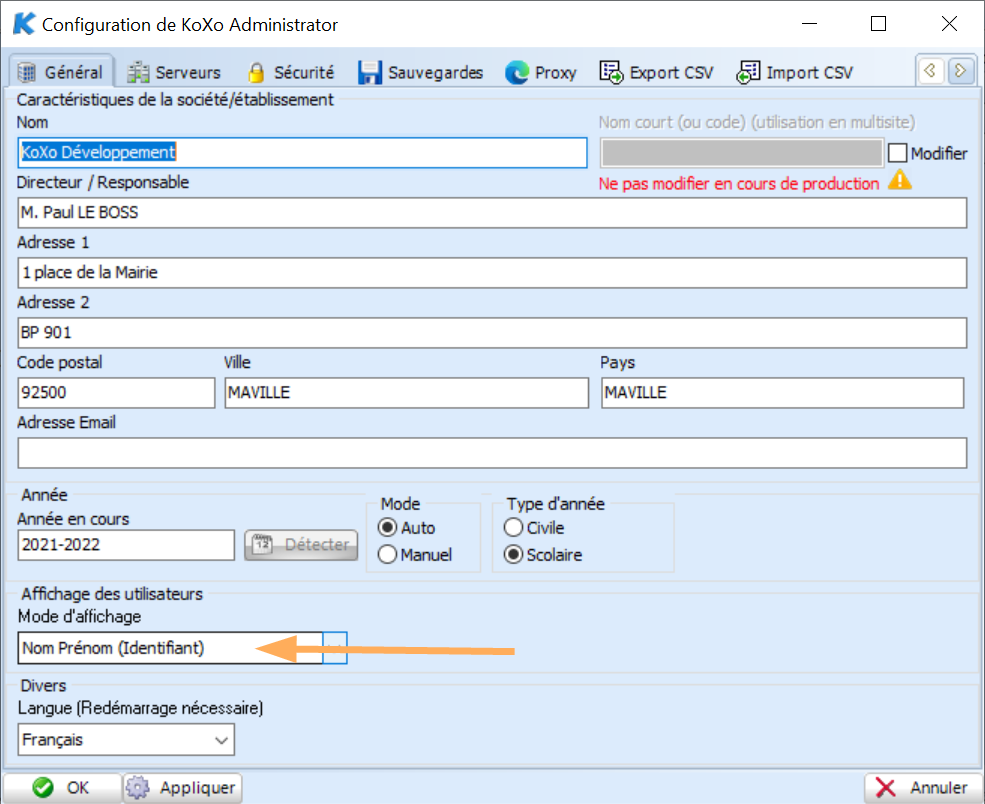Click the Annuler button
985x804 pixels.
(922, 788)
